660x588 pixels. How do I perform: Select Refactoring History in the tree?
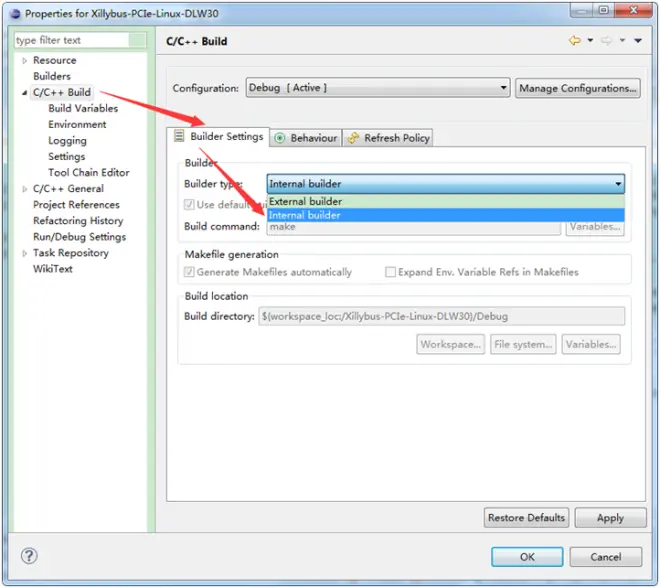tap(78, 221)
